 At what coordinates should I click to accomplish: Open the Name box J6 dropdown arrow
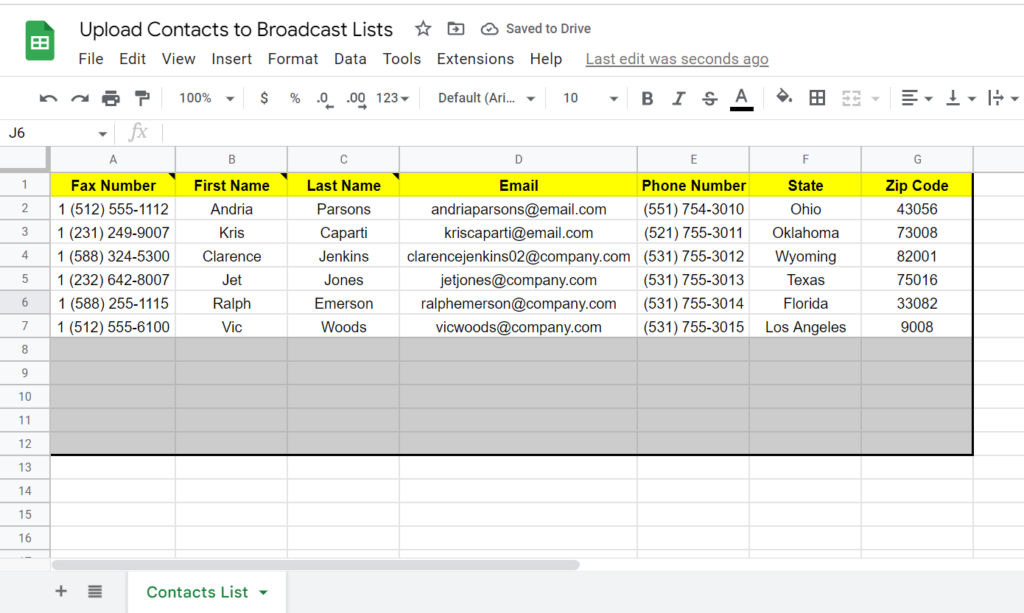pyautogui.click(x=103, y=134)
